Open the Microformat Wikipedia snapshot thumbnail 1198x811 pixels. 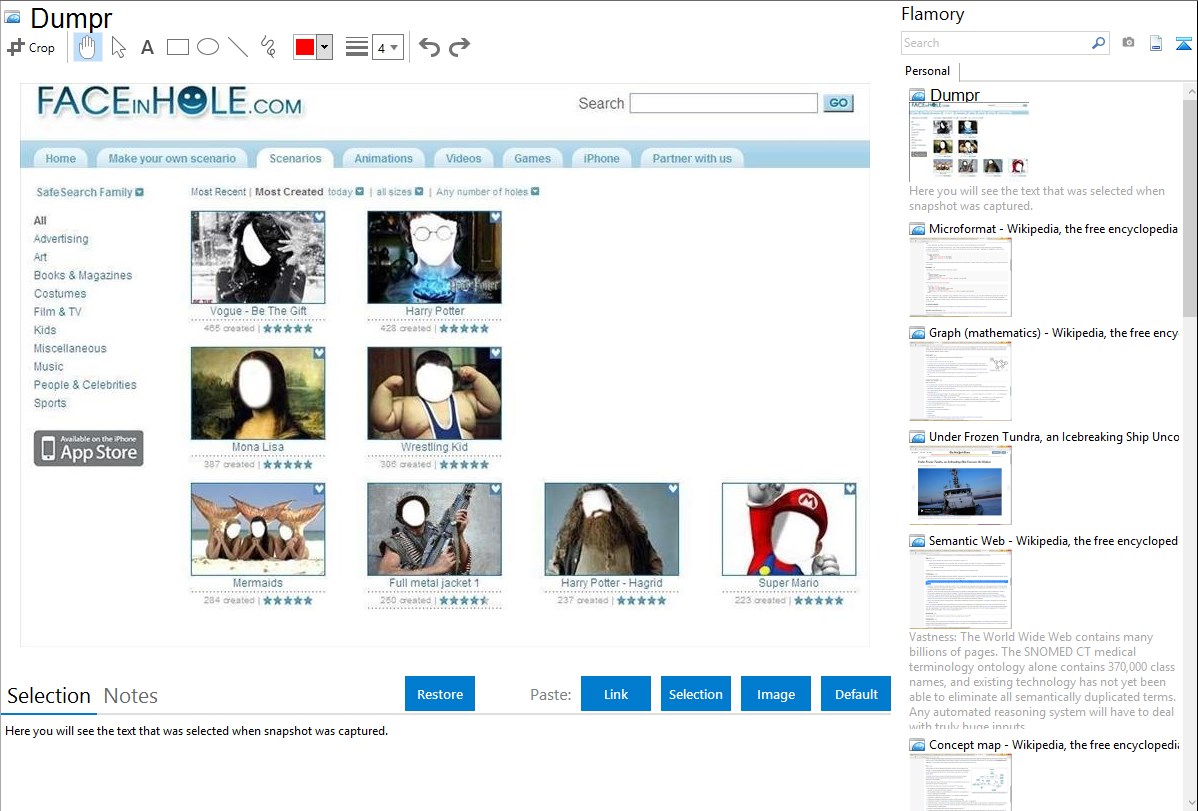960,277
